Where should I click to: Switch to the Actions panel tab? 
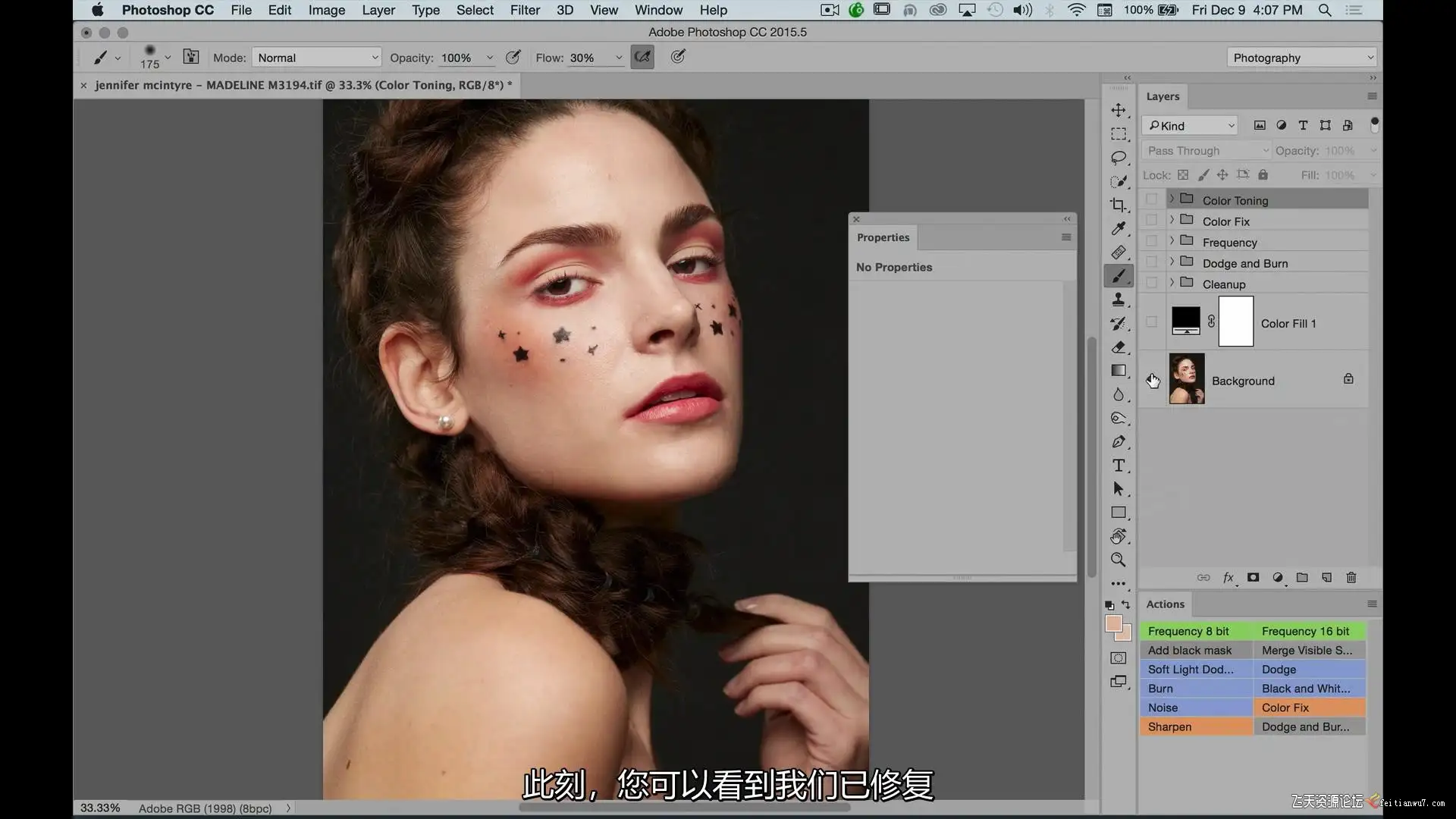pos(1165,604)
